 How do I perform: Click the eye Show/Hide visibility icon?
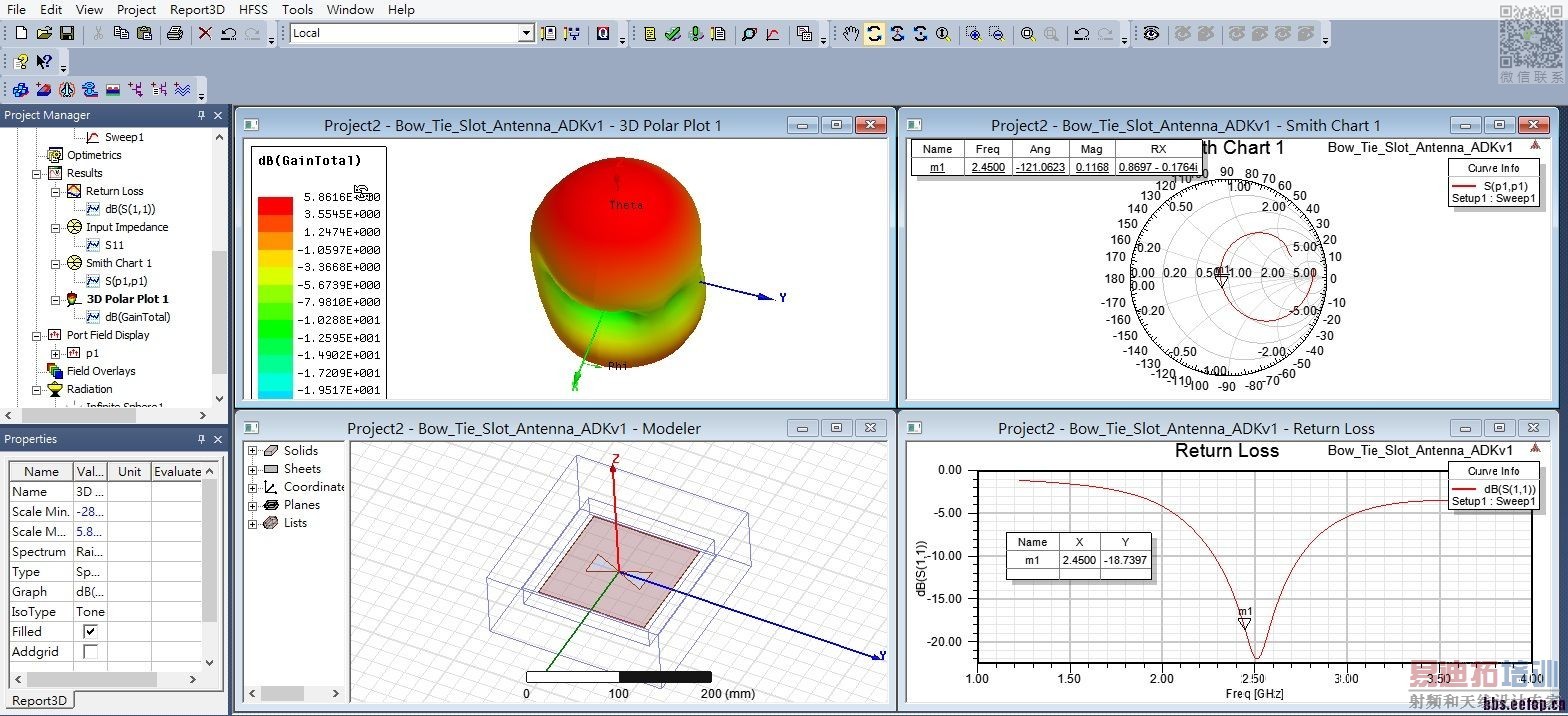click(x=1152, y=34)
